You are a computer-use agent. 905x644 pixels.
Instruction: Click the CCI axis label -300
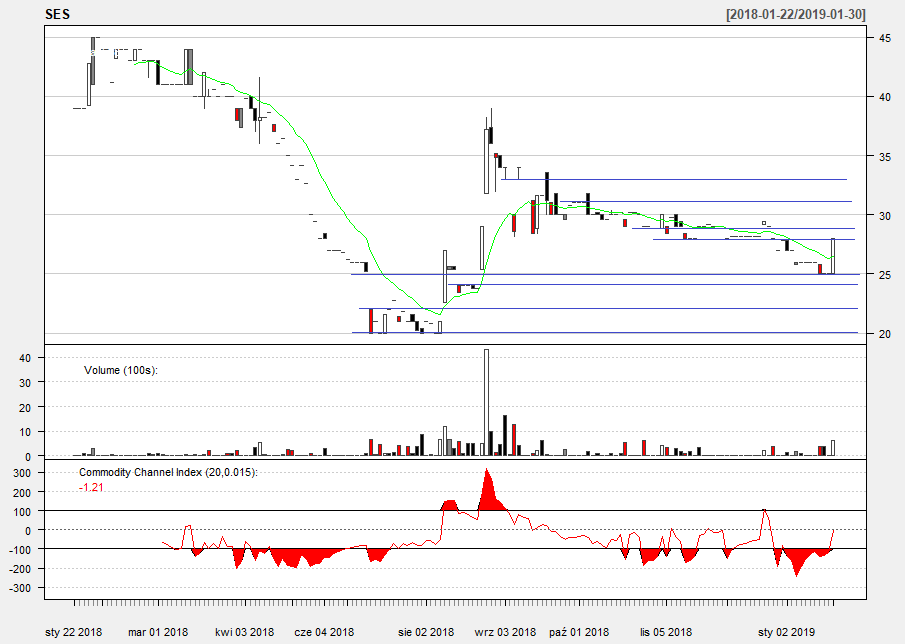pyautogui.click(x=20, y=588)
